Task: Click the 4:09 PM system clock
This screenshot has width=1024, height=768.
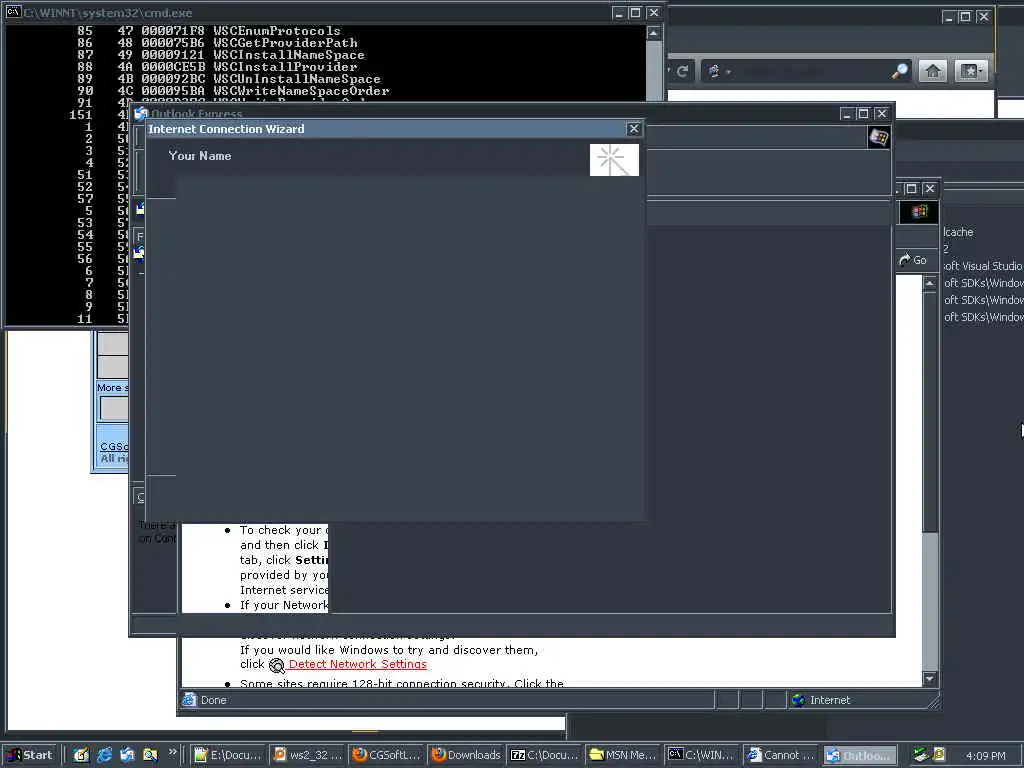Action: (985, 756)
